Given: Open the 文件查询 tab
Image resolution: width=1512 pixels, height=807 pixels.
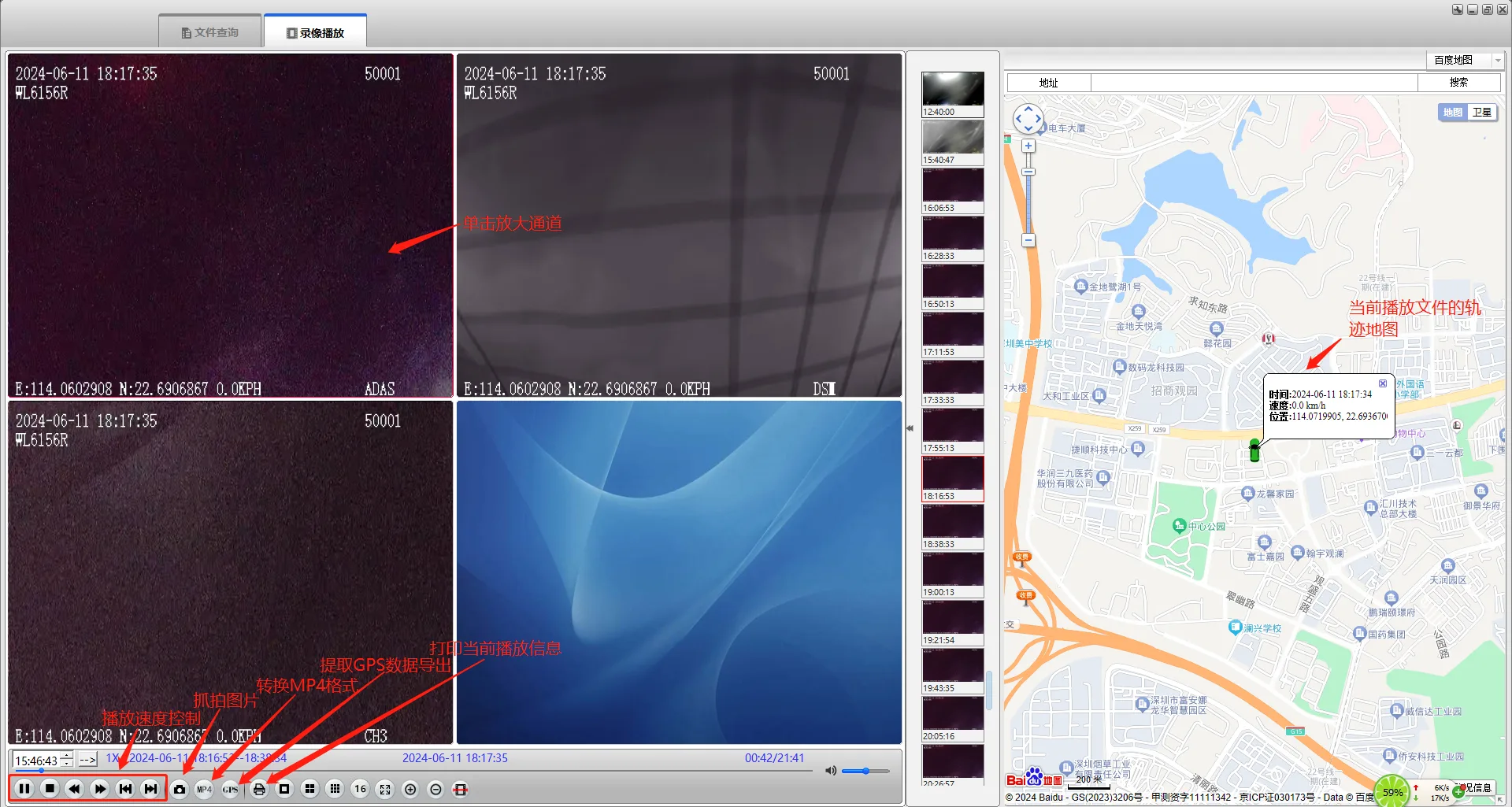Looking at the screenshot, I should pyautogui.click(x=210, y=32).
